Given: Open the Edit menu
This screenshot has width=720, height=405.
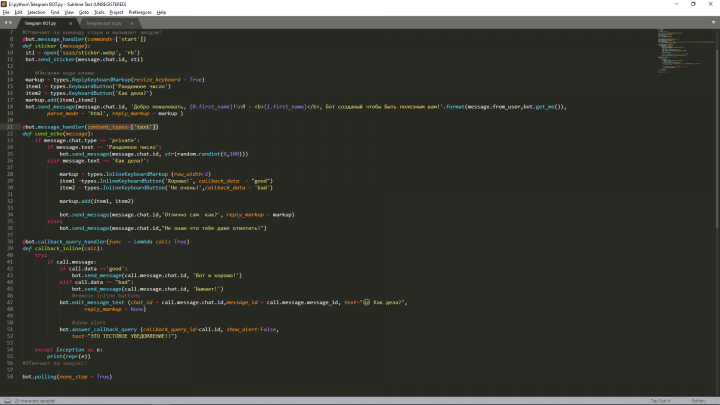Looking at the screenshot, I should (x=18, y=12).
